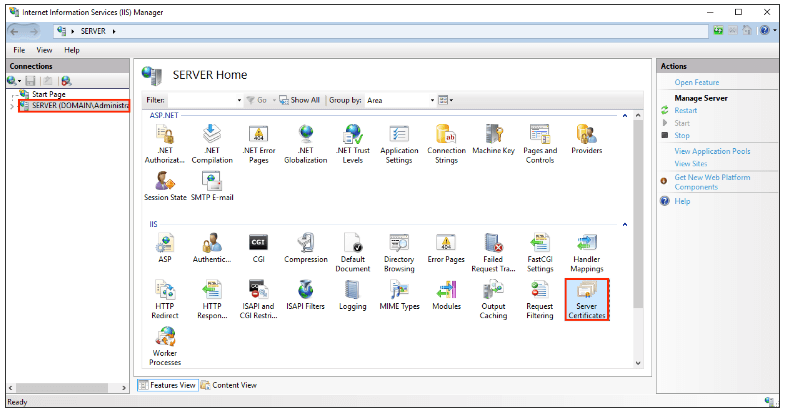Open ISAPI and CGI Restrictions

click(x=258, y=300)
